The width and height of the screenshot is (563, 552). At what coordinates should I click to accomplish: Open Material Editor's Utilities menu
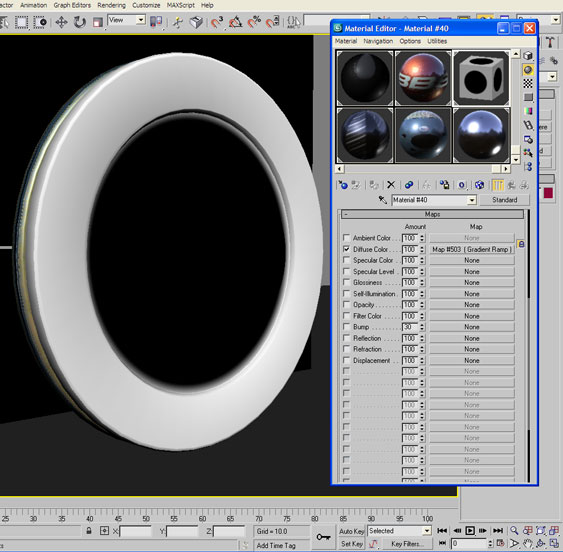coord(437,41)
